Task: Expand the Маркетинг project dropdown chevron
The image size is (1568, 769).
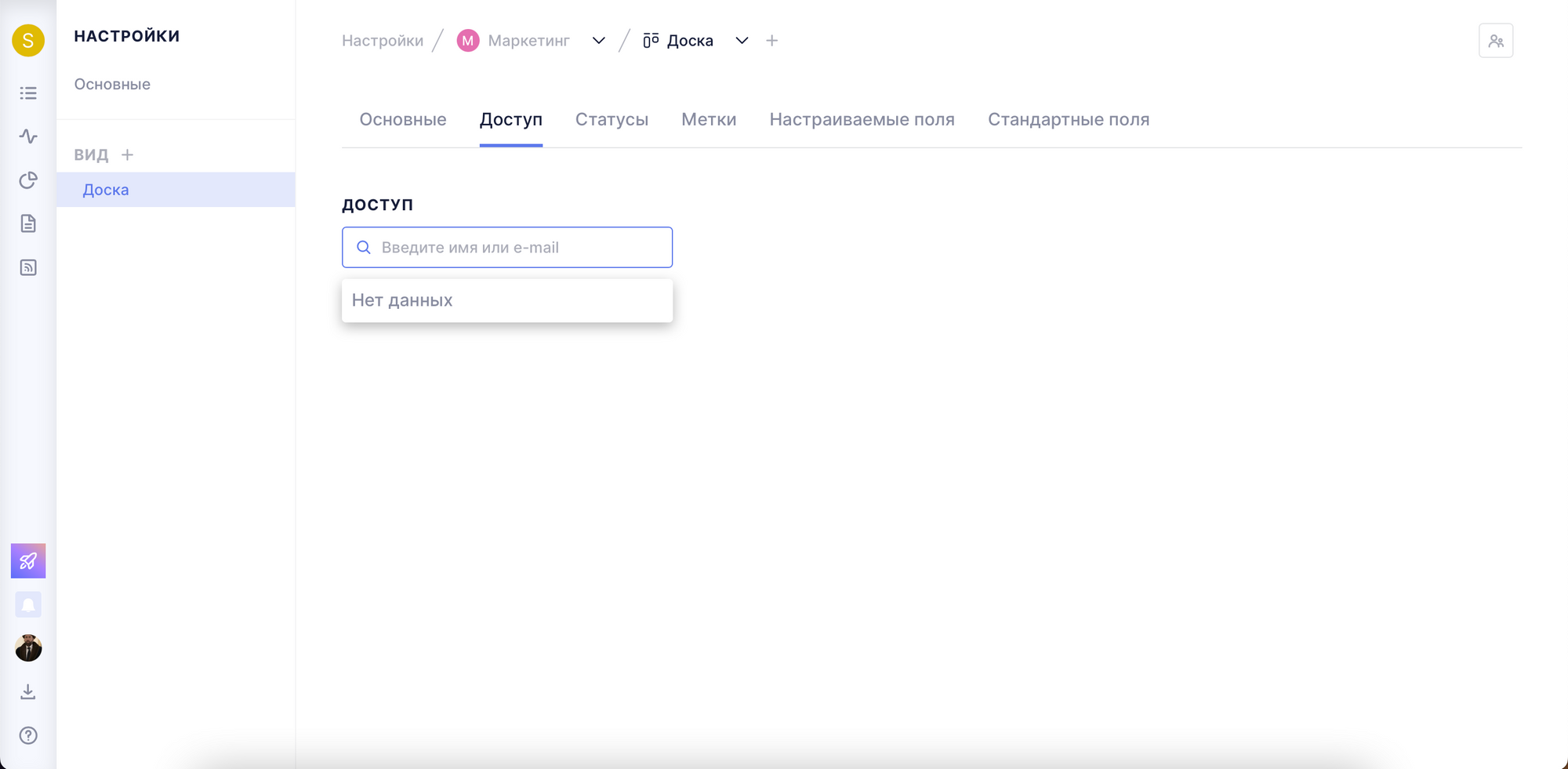Action: pos(598,41)
